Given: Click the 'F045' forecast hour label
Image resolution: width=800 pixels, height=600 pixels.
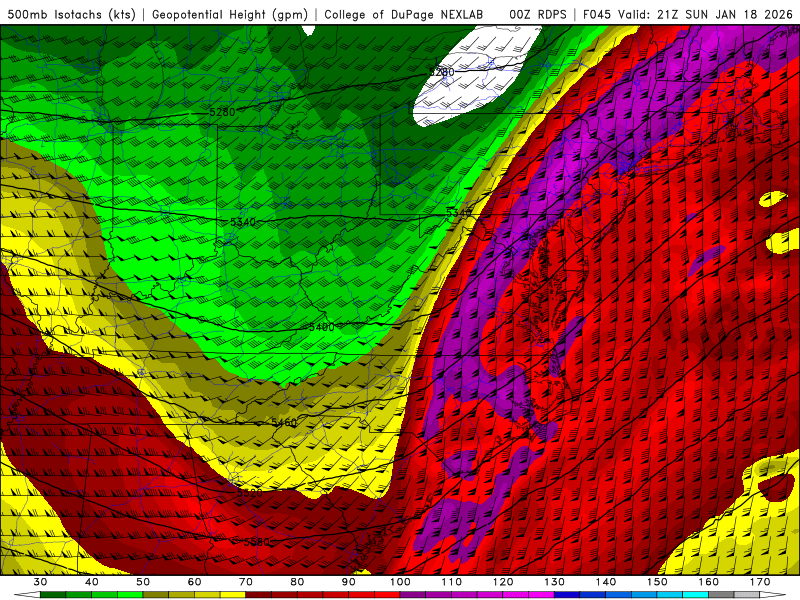Looking at the screenshot, I should click(597, 14).
